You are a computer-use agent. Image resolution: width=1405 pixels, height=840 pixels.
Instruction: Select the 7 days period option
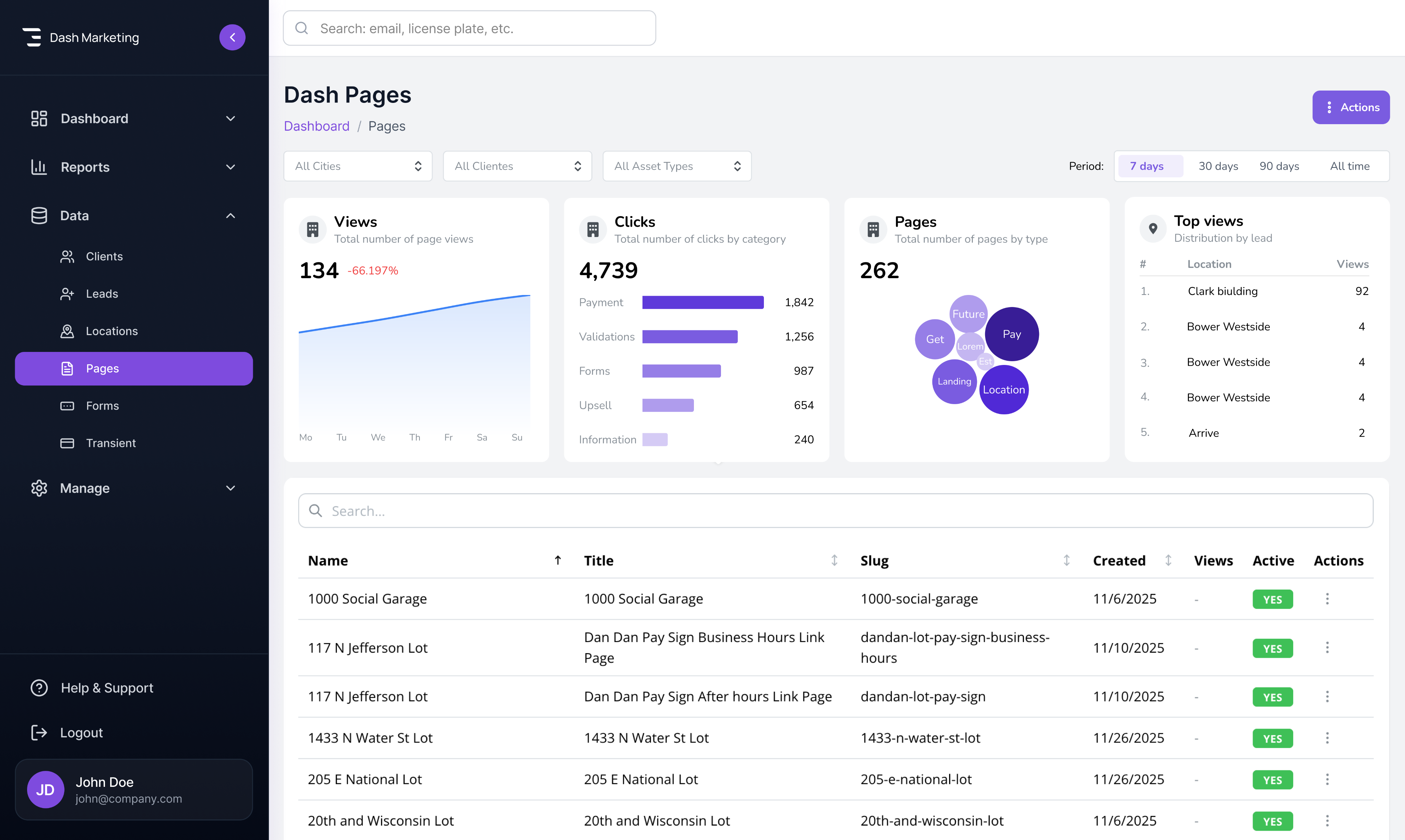(x=1150, y=166)
